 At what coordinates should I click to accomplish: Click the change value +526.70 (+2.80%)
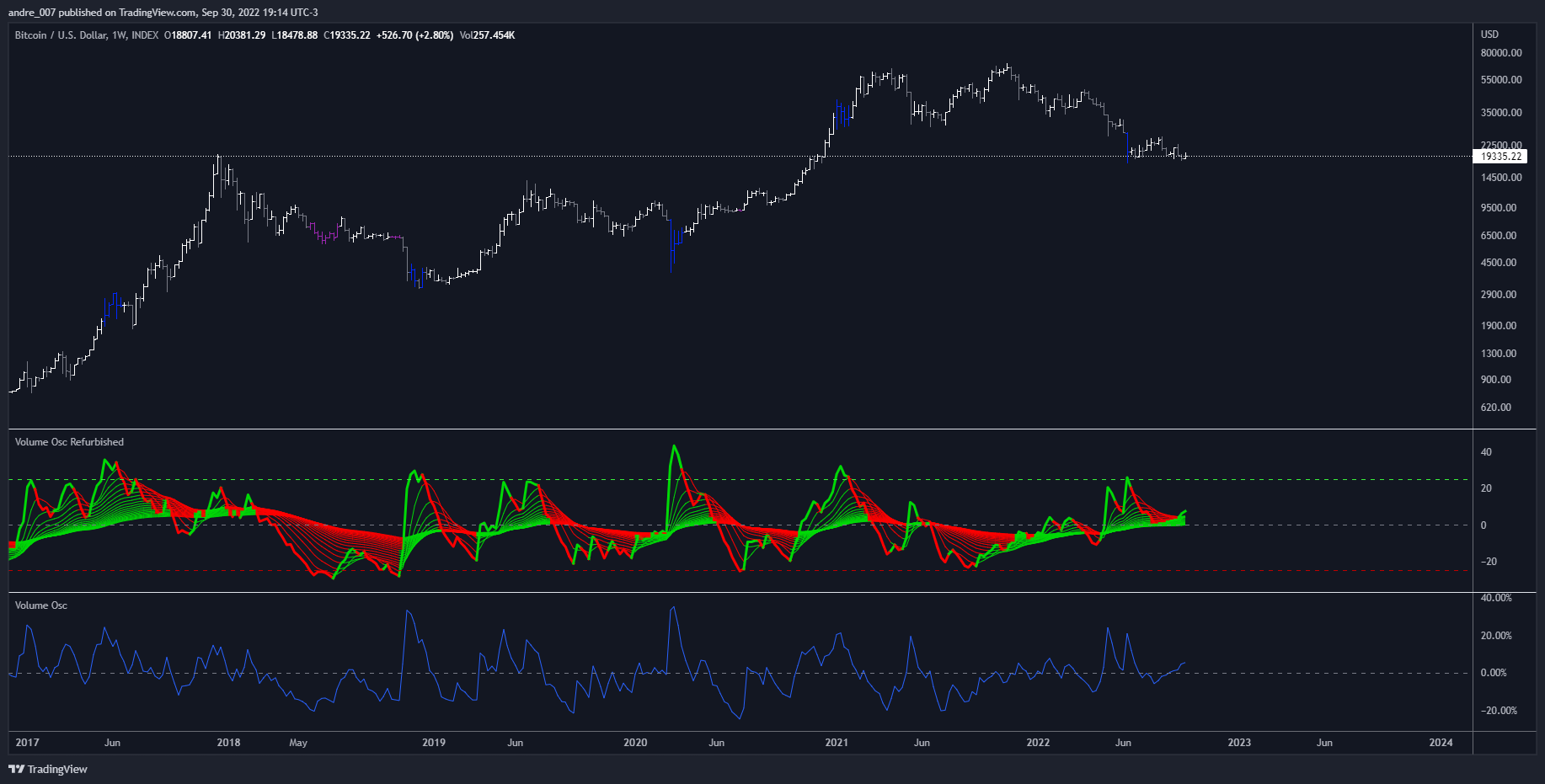click(414, 35)
